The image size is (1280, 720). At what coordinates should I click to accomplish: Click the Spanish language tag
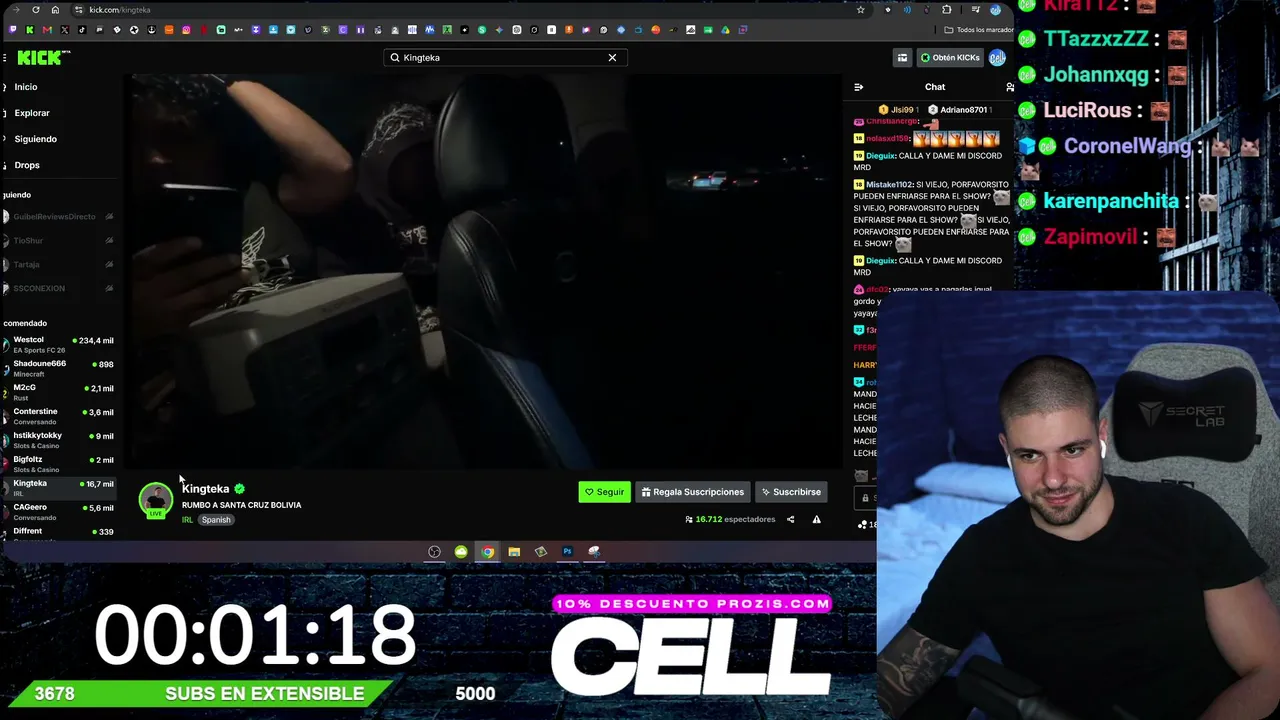tap(216, 520)
